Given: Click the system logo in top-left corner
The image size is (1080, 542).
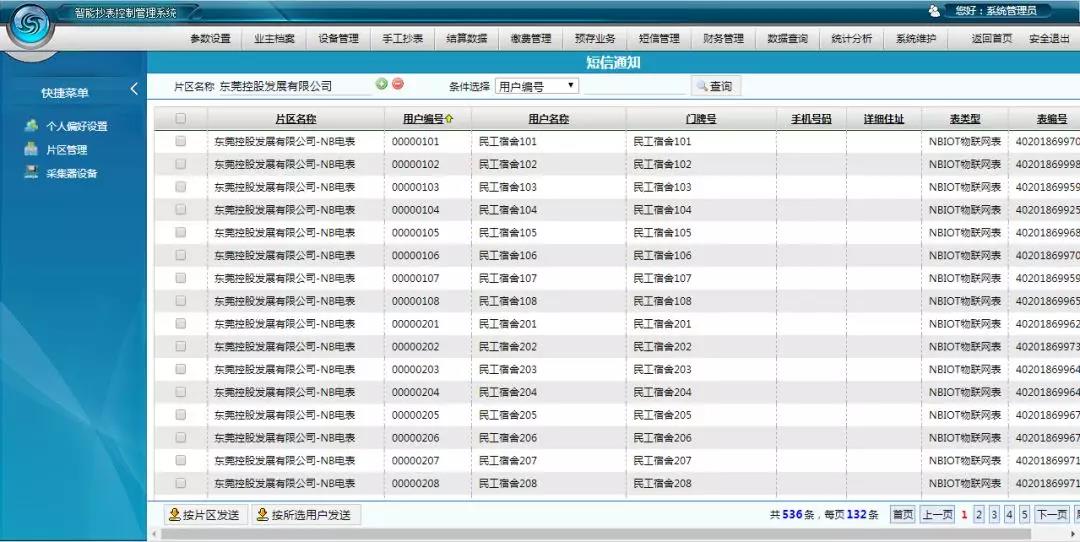Looking at the screenshot, I should point(30,26).
